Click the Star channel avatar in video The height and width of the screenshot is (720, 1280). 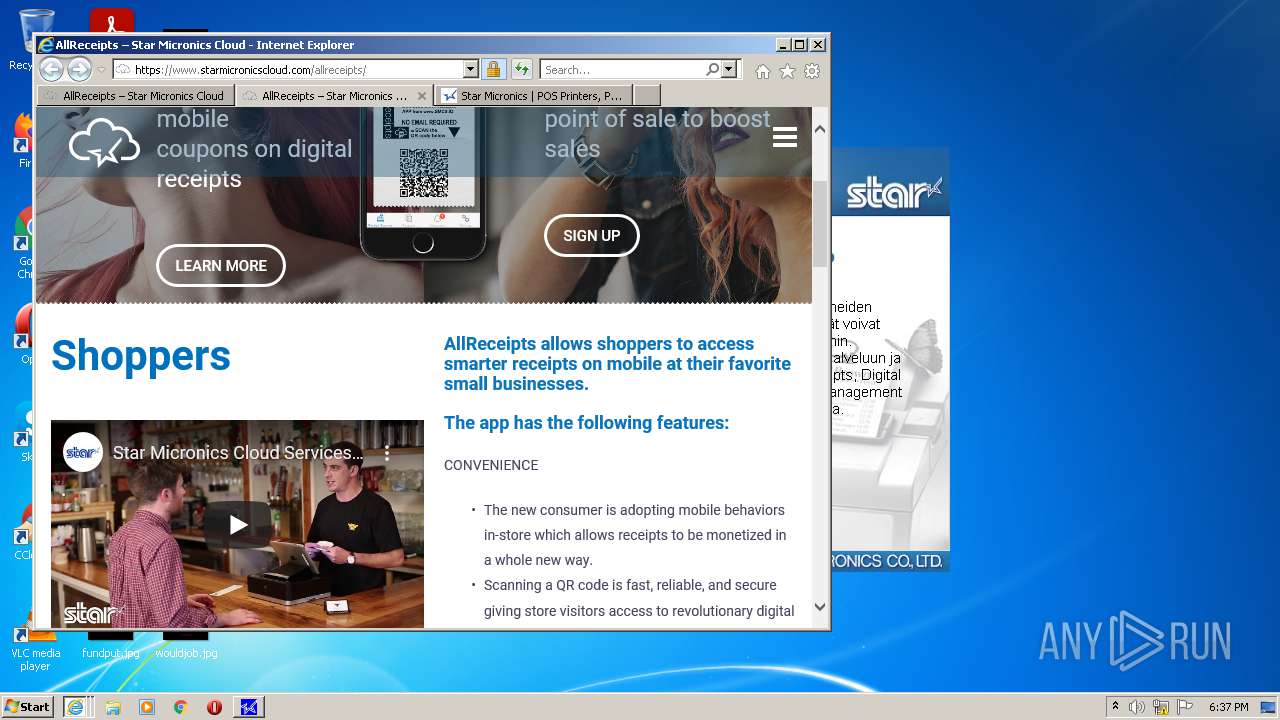tap(83, 452)
